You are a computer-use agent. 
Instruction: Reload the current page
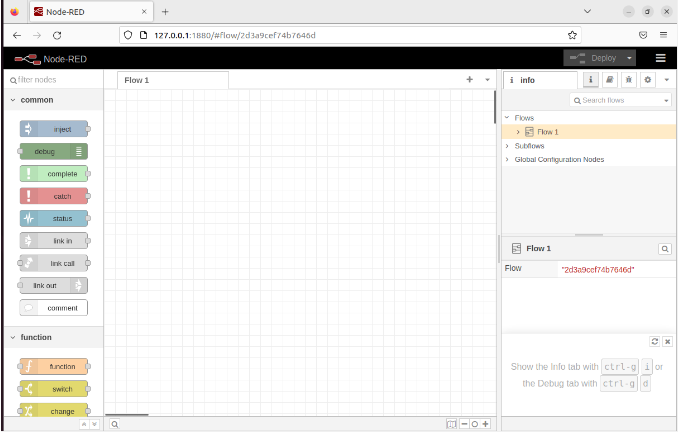coord(57,35)
